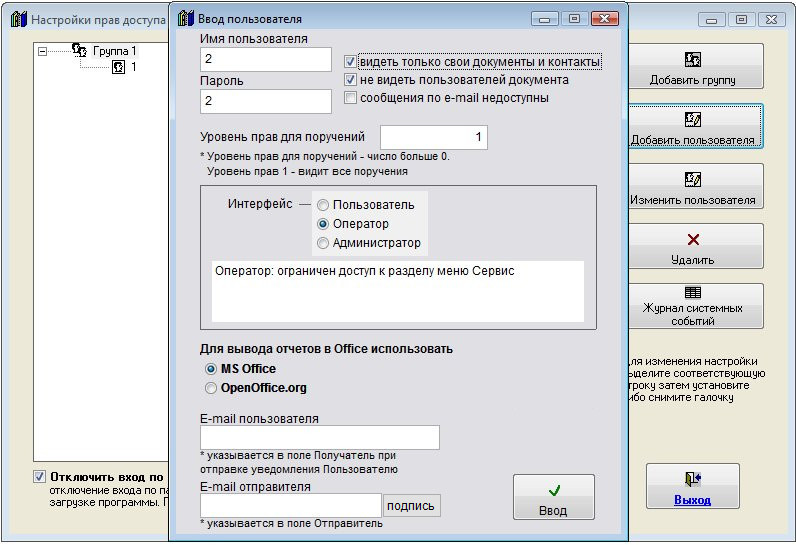Viewport: 796px width, 545px height.
Task: Click the Выход link text
Action: (692, 500)
